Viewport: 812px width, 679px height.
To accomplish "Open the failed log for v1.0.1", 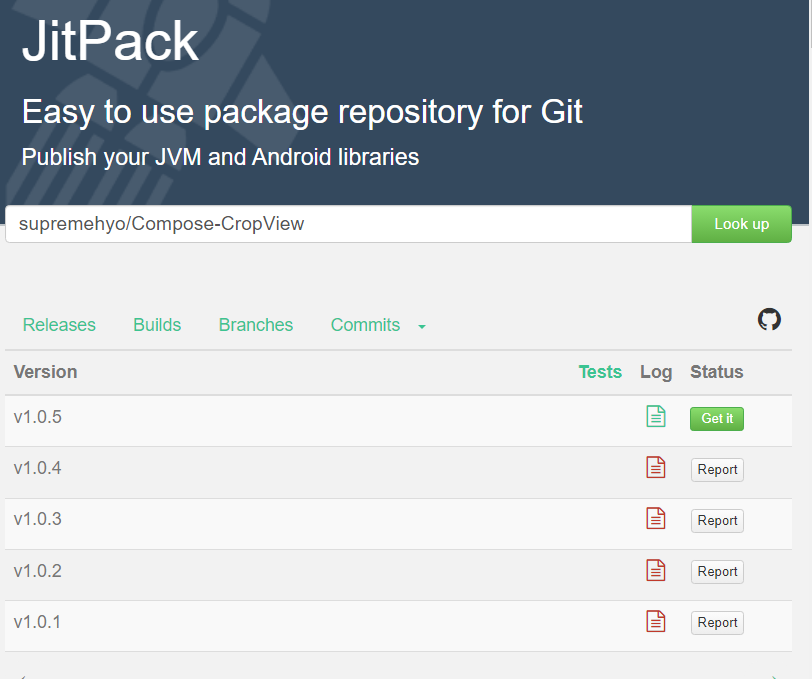I will click(x=656, y=622).
